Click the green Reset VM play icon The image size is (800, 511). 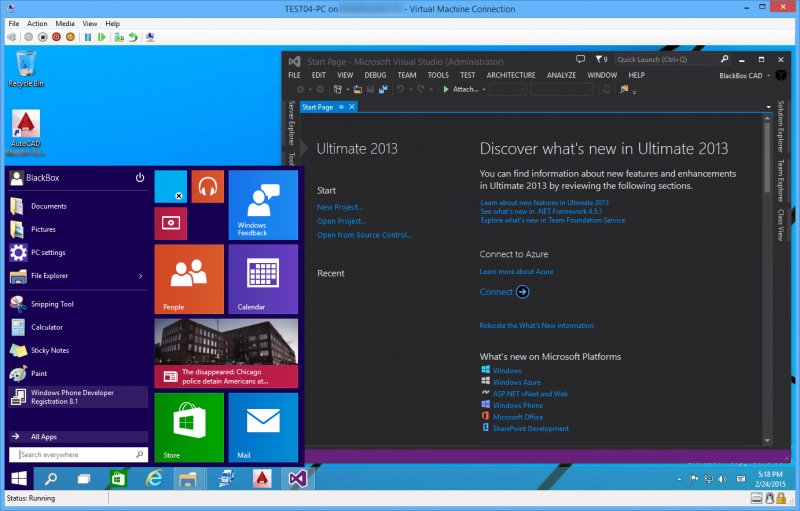102,37
